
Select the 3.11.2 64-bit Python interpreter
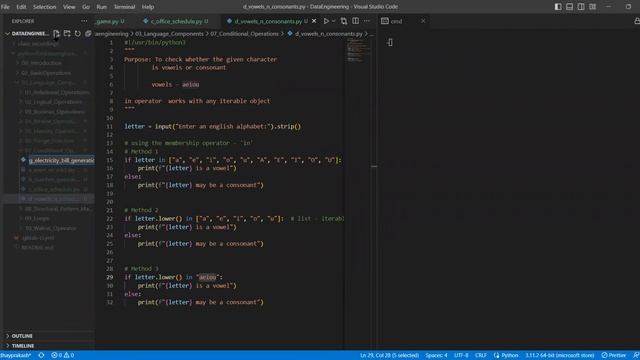tap(560, 356)
